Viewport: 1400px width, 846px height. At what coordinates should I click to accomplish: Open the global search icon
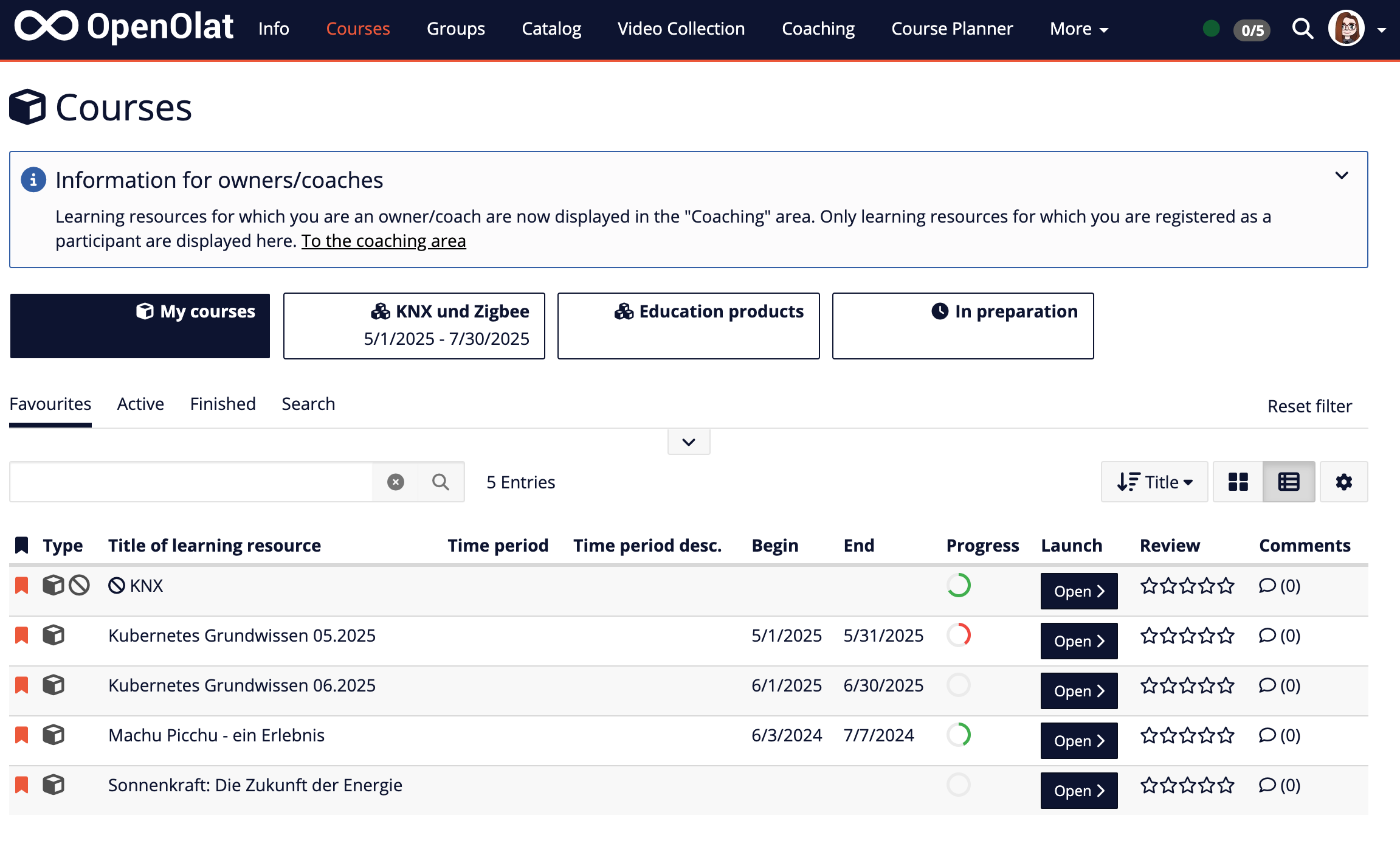pos(1302,29)
